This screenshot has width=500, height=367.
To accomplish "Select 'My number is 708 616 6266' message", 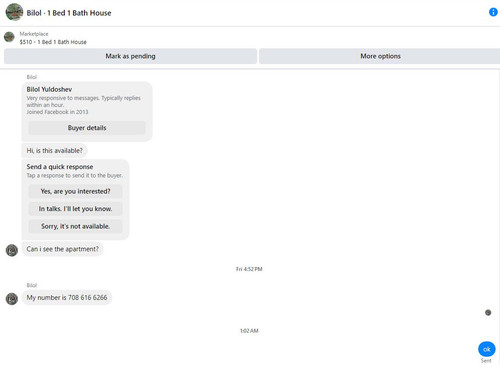I will [67, 297].
